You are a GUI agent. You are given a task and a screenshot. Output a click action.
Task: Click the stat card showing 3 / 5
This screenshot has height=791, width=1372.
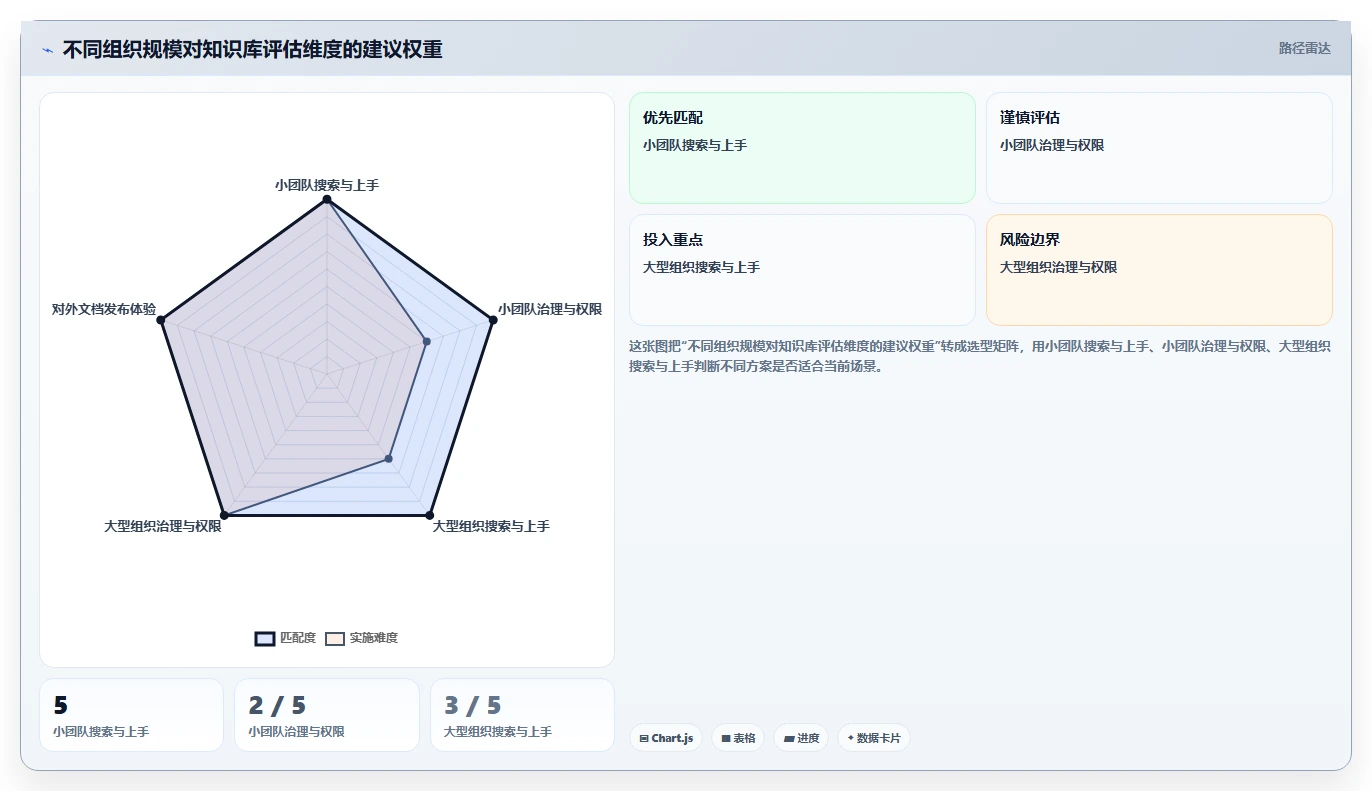(x=522, y=715)
